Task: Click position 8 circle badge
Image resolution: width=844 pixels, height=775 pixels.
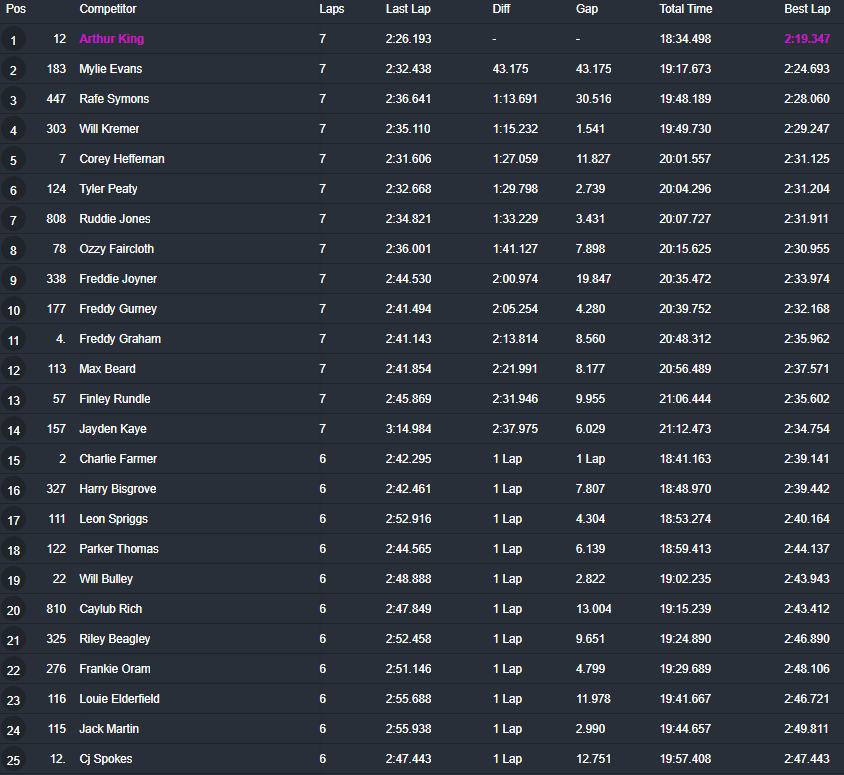Action: click(x=14, y=250)
